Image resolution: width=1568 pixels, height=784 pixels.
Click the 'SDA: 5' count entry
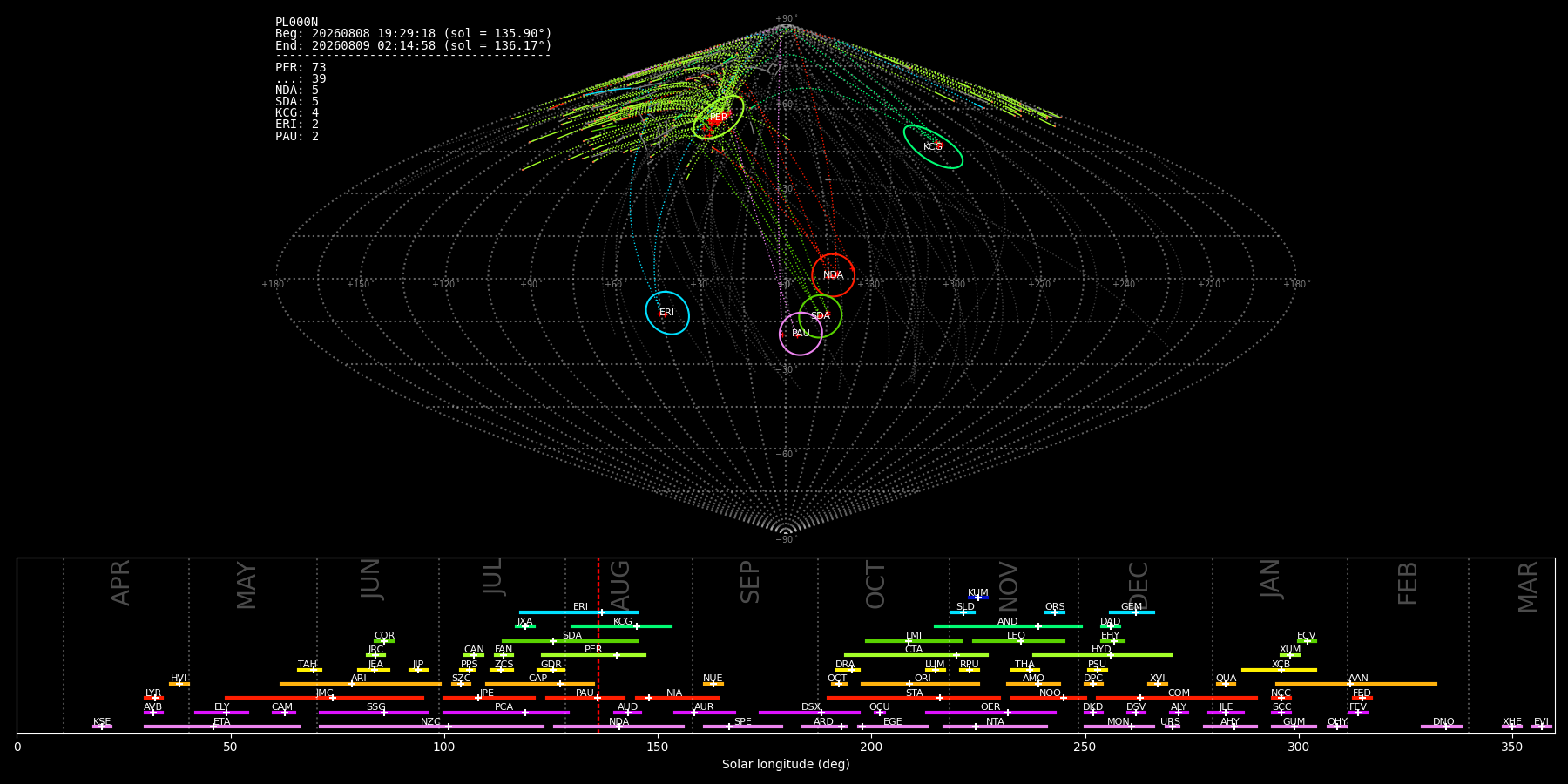point(297,102)
